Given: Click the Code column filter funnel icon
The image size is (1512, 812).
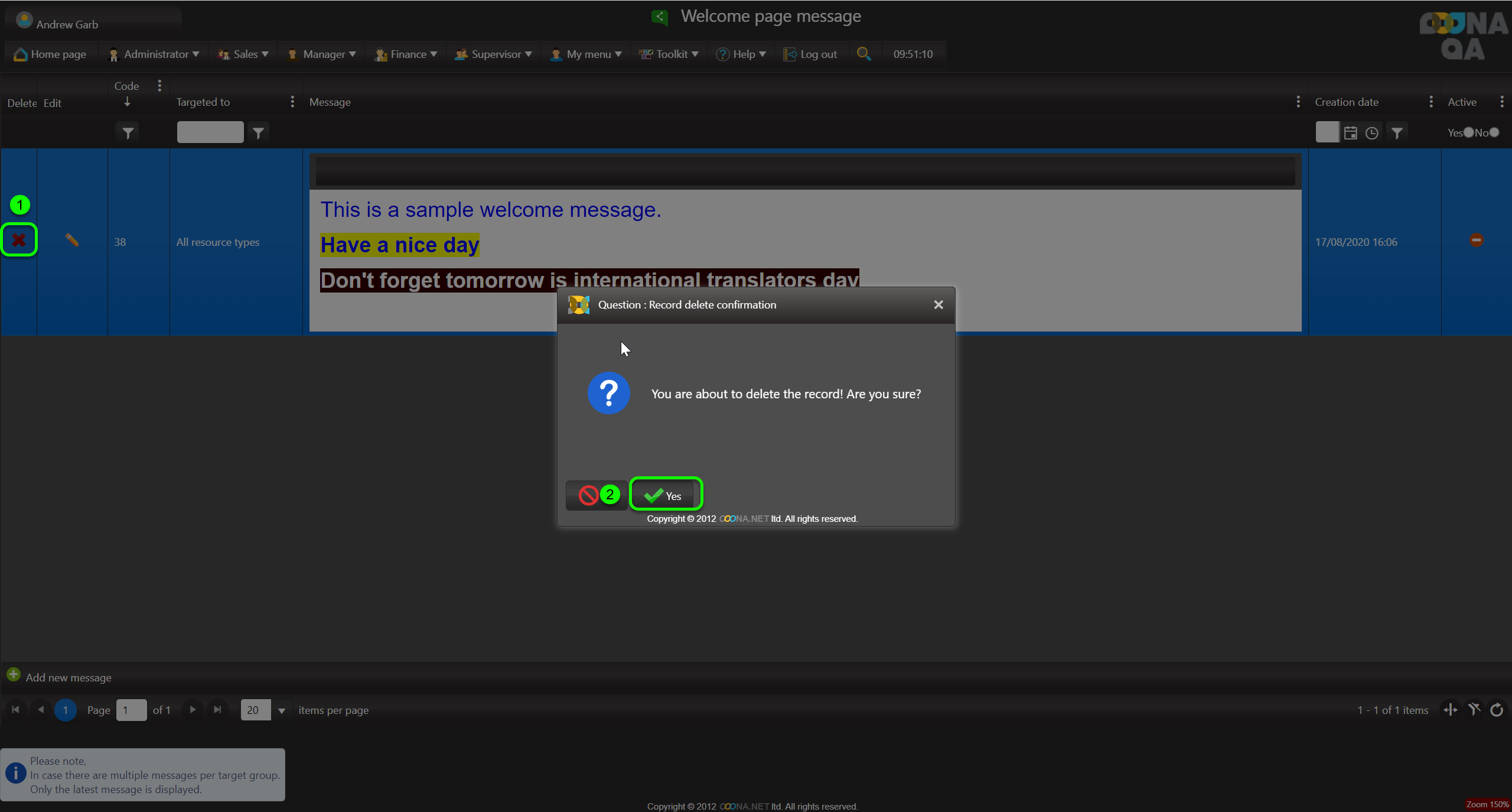Looking at the screenshot, I should (128, 133).
